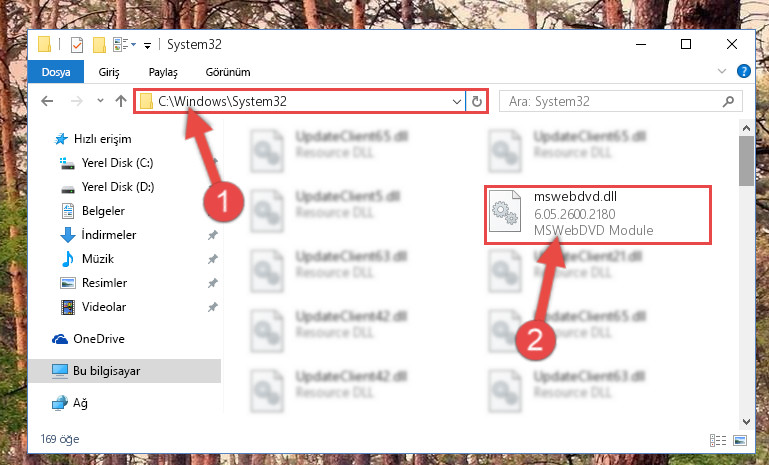The image size is (769, 465).
Task: Switch to the Görünüm ribbon tab
Action: pyautogui.click(x=228, y=72)
